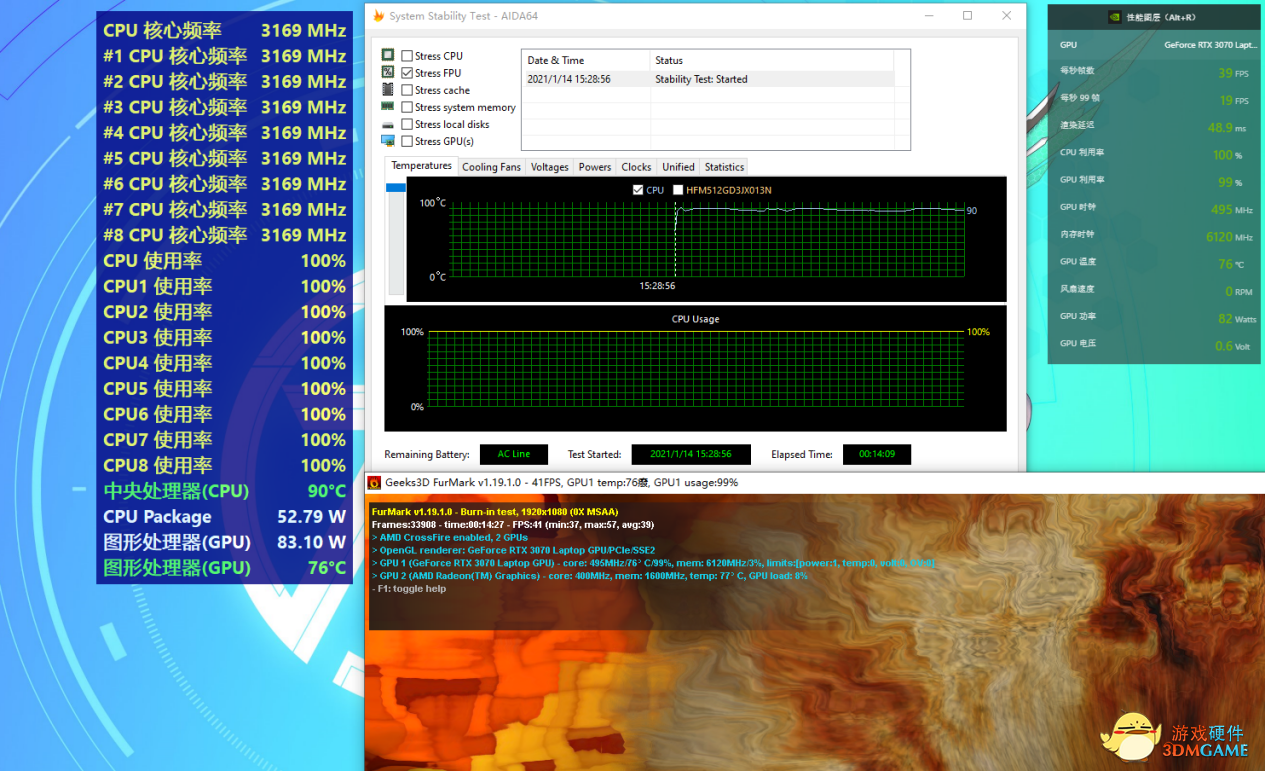Image resolution: width=1265 pixels, height=771 pixels.
Task: Click the CPU Package 52.79 W row
Action: click(x=224, y=517)
